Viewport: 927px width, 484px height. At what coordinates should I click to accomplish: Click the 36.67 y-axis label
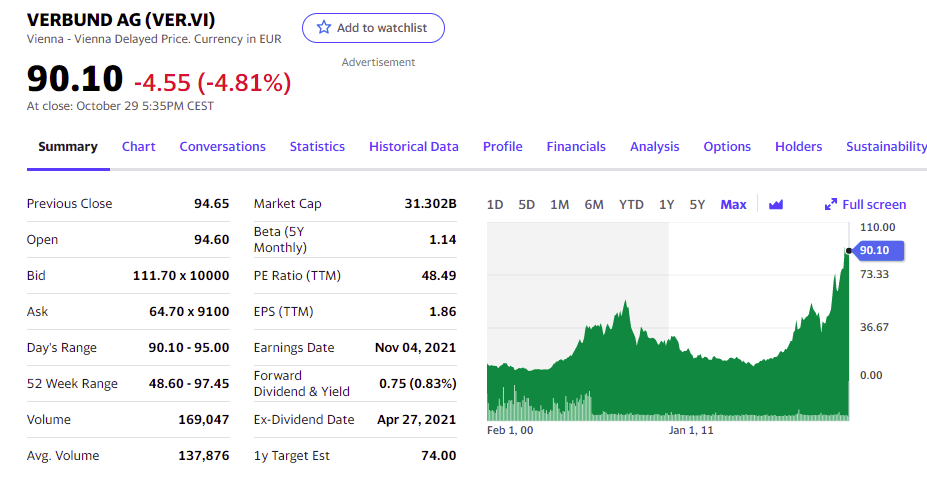point(874,327)
